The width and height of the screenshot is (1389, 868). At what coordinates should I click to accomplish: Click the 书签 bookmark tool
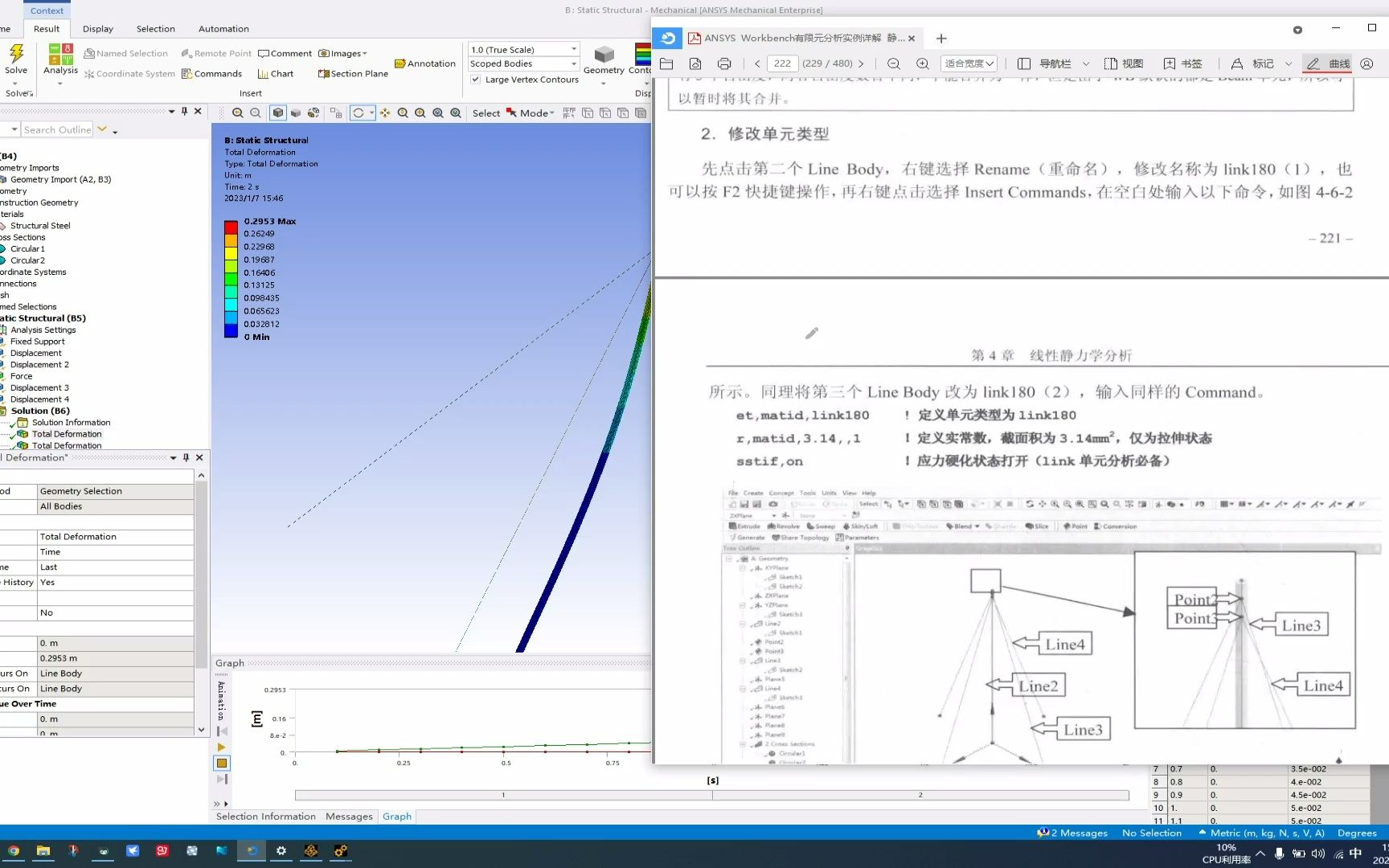[1182, 63]
